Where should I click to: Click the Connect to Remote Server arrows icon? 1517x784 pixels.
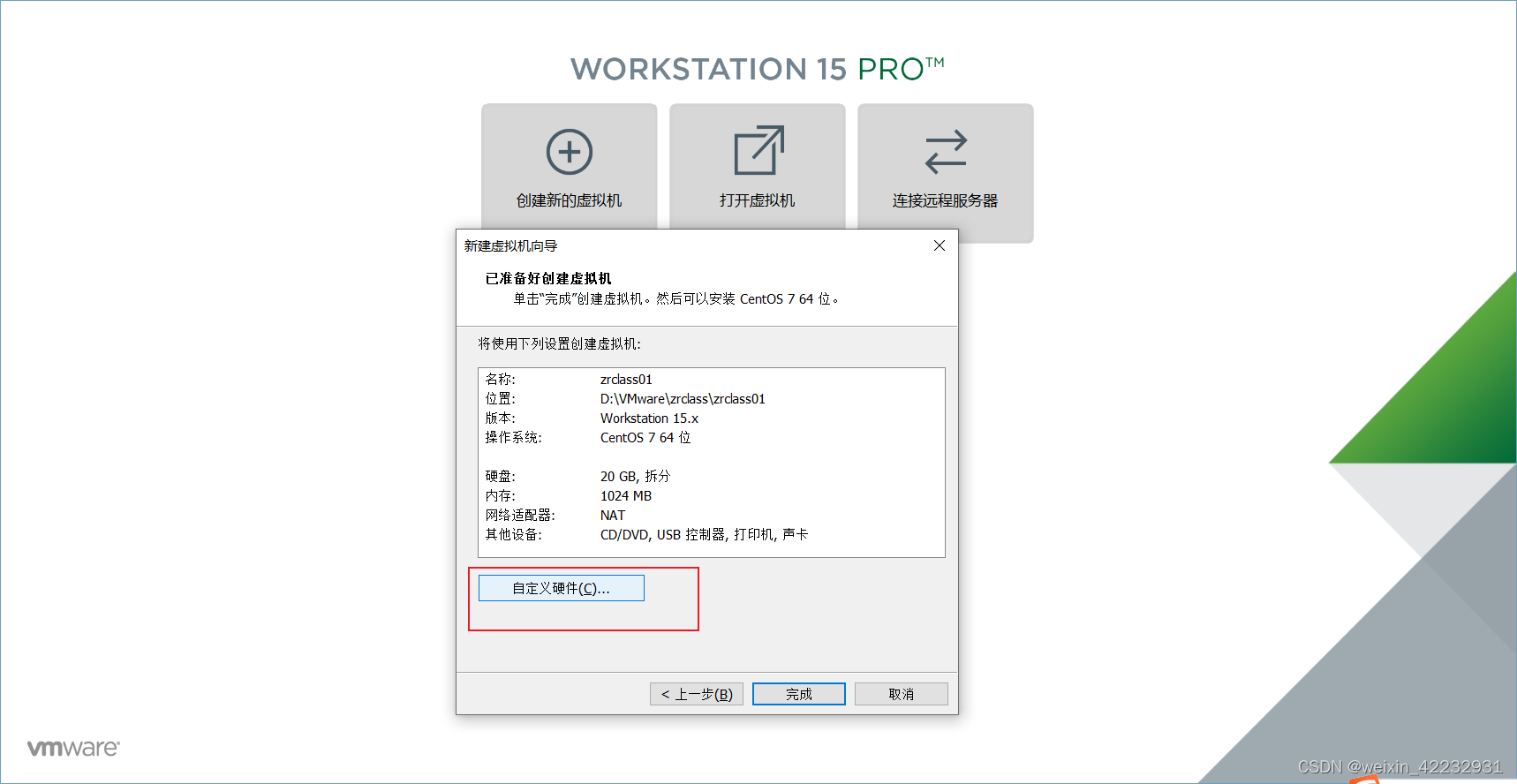tap(946, 152)
